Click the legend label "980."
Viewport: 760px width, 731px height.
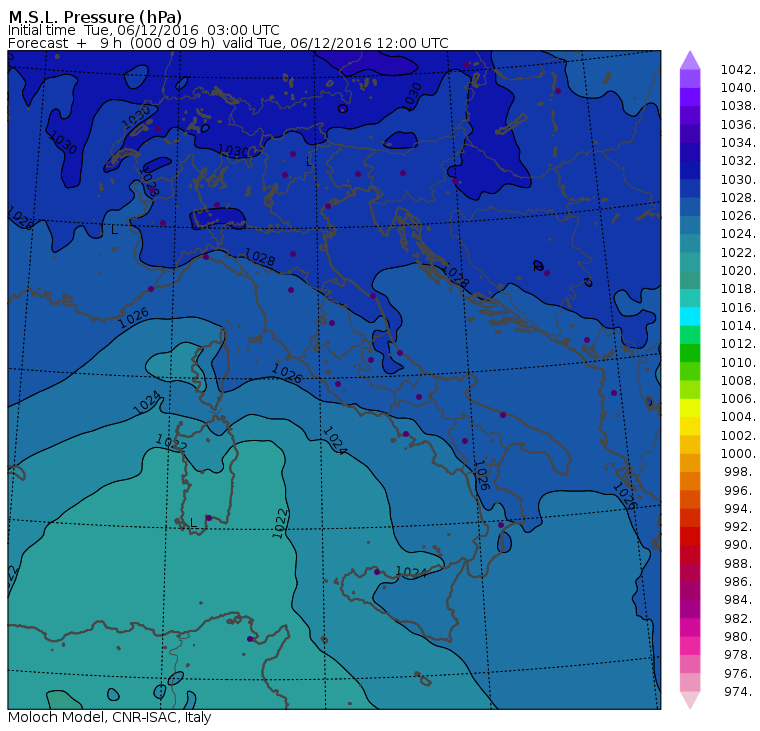(x=741, y=636)
